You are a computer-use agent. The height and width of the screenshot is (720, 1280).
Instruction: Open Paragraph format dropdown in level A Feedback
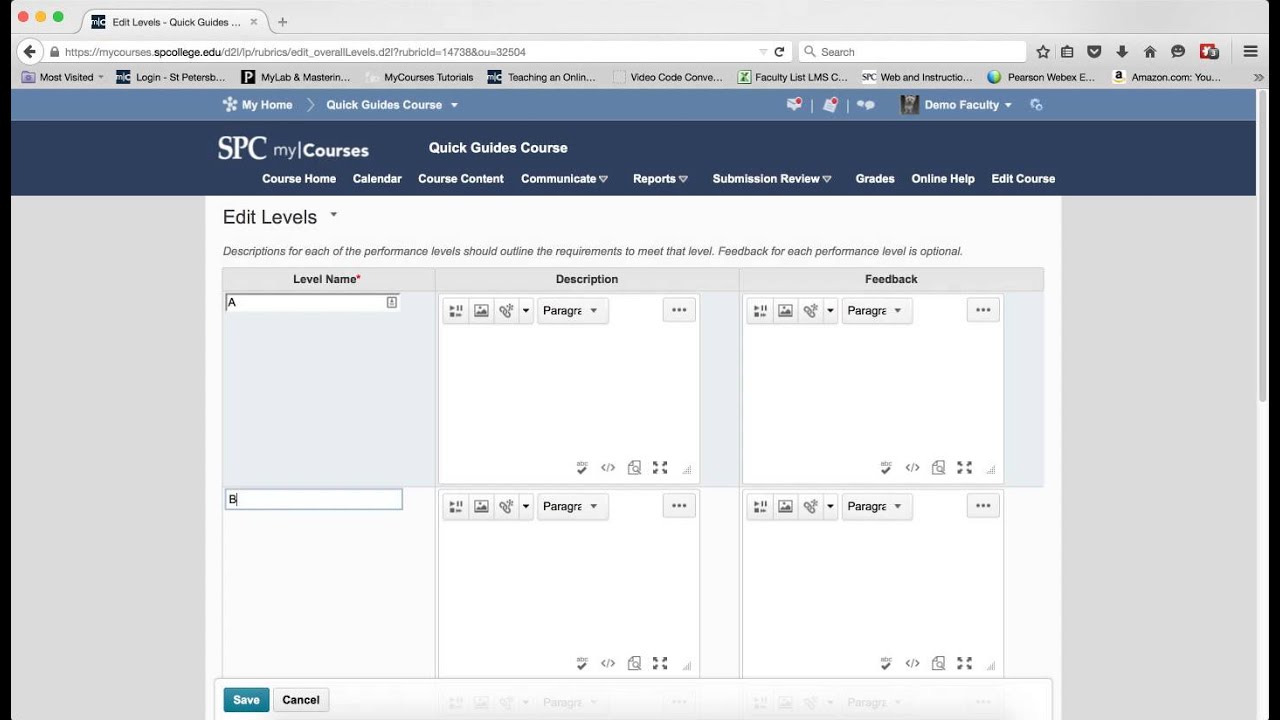(876, 311)
